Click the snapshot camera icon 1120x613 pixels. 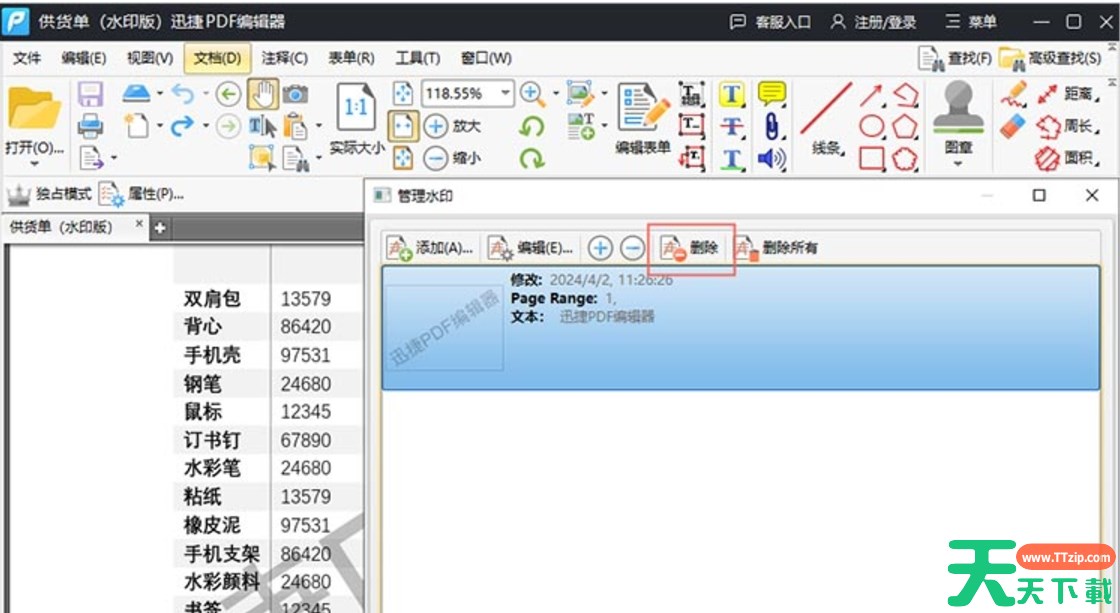click(x=295, y=95)
